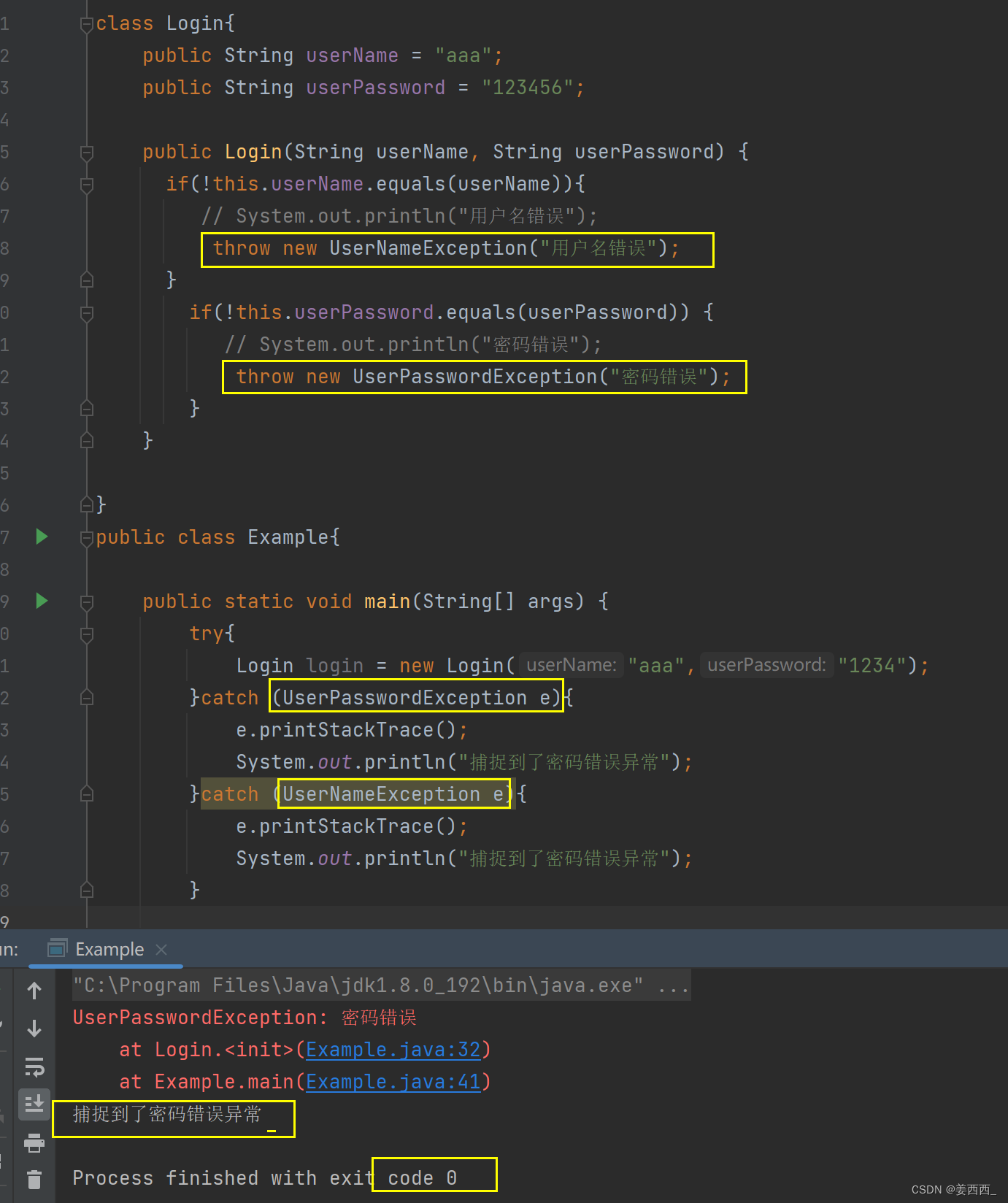Viewport: 1008px width, 1203px height.
Task: Toggle scroll to end in the console
Action: tap(34, 1104)
